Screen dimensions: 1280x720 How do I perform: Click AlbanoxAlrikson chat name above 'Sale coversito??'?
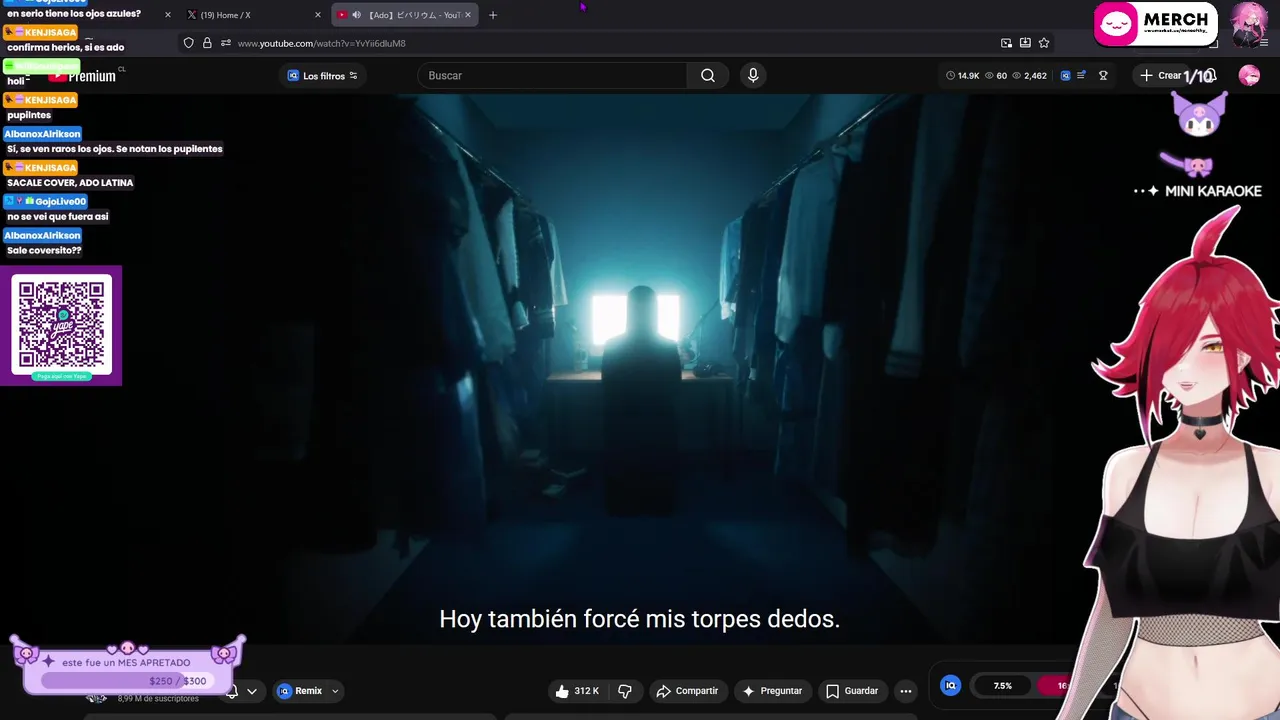(43, 235)
